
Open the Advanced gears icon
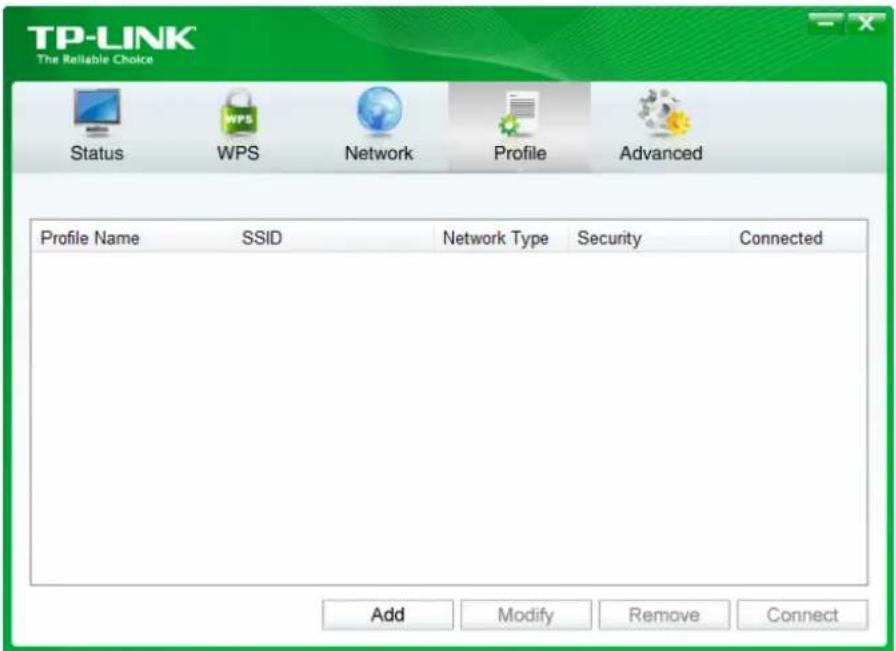(x=663, y=113)
